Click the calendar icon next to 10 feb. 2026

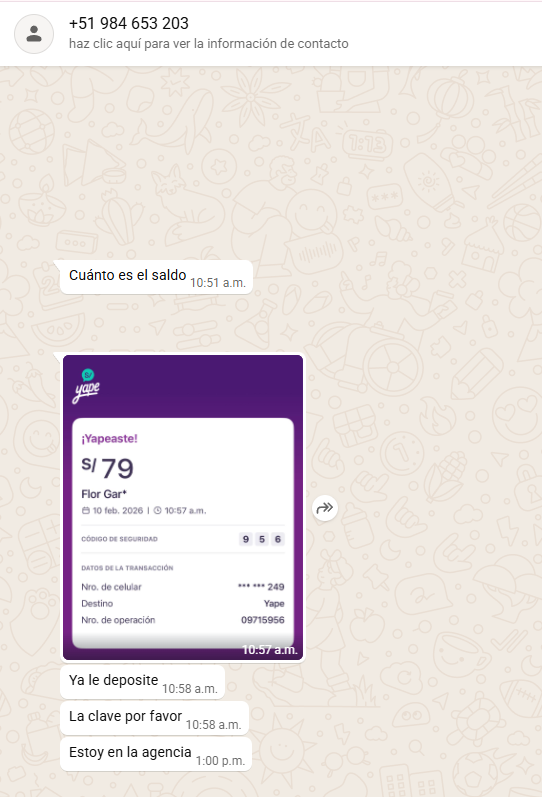[85, 510]
